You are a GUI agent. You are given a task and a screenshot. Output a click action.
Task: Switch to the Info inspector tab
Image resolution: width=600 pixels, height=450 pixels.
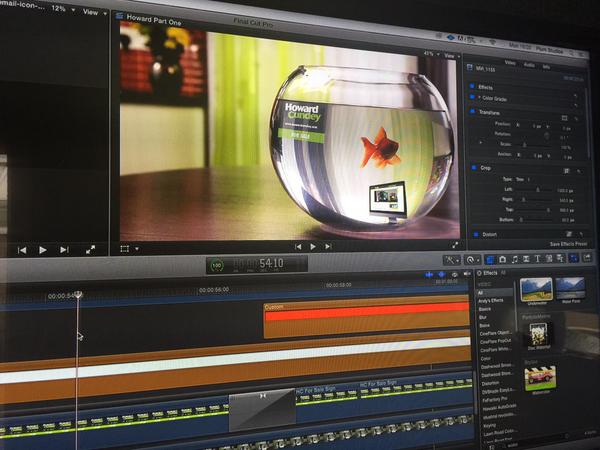(x=546, y=67)
